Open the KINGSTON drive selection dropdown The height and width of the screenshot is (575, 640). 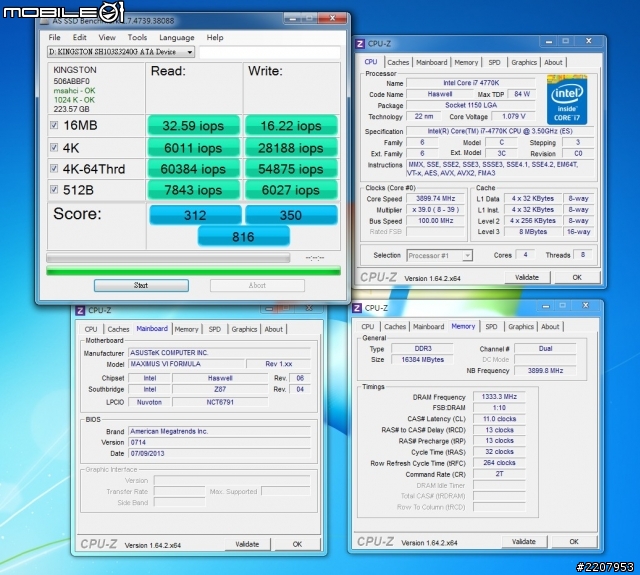121,52
